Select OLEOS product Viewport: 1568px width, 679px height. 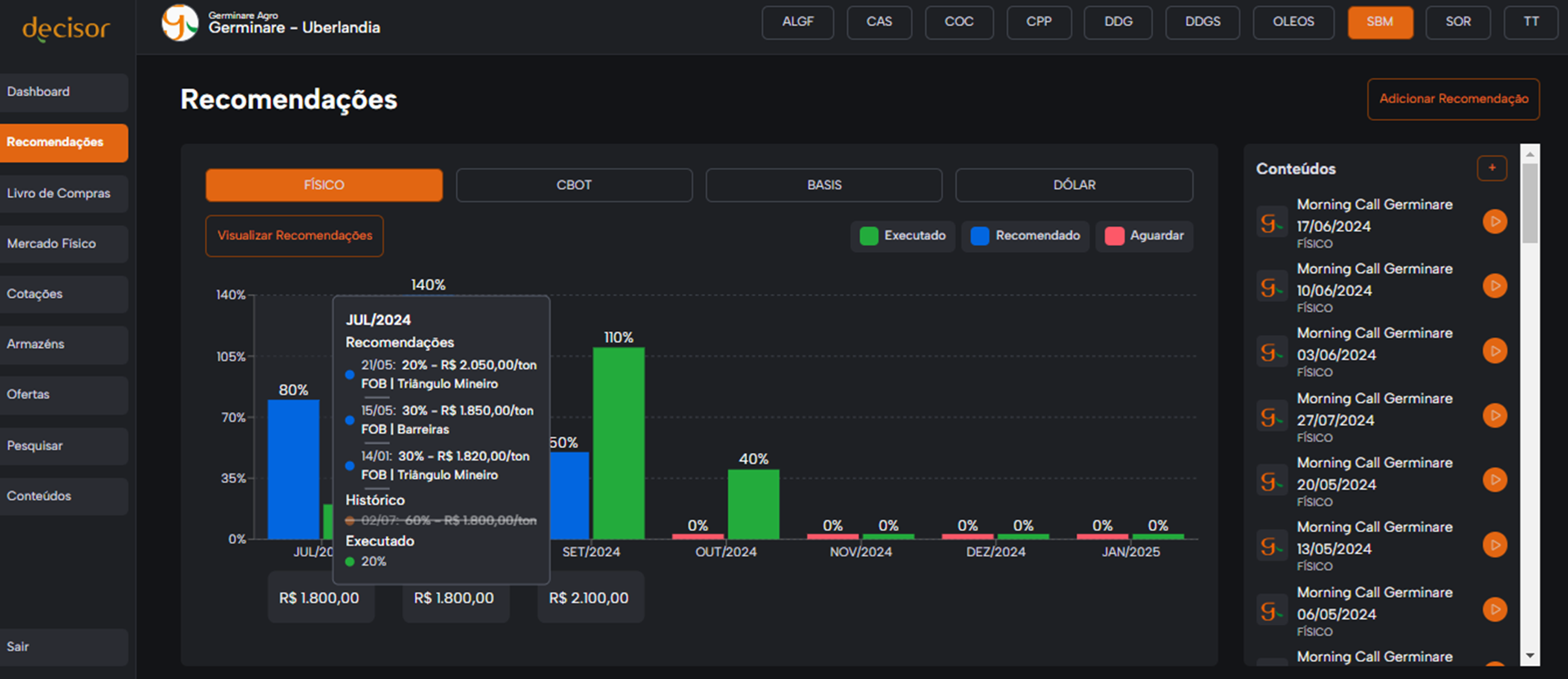pos(1294,23)
